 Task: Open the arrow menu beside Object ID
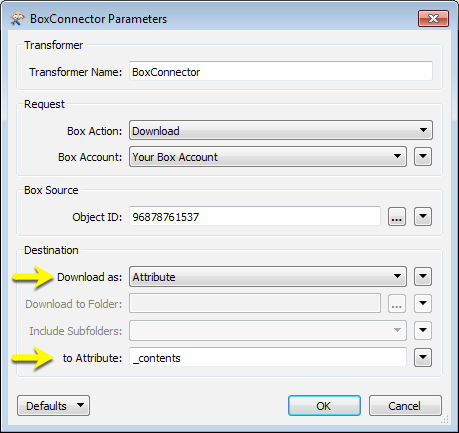(423, 217)
